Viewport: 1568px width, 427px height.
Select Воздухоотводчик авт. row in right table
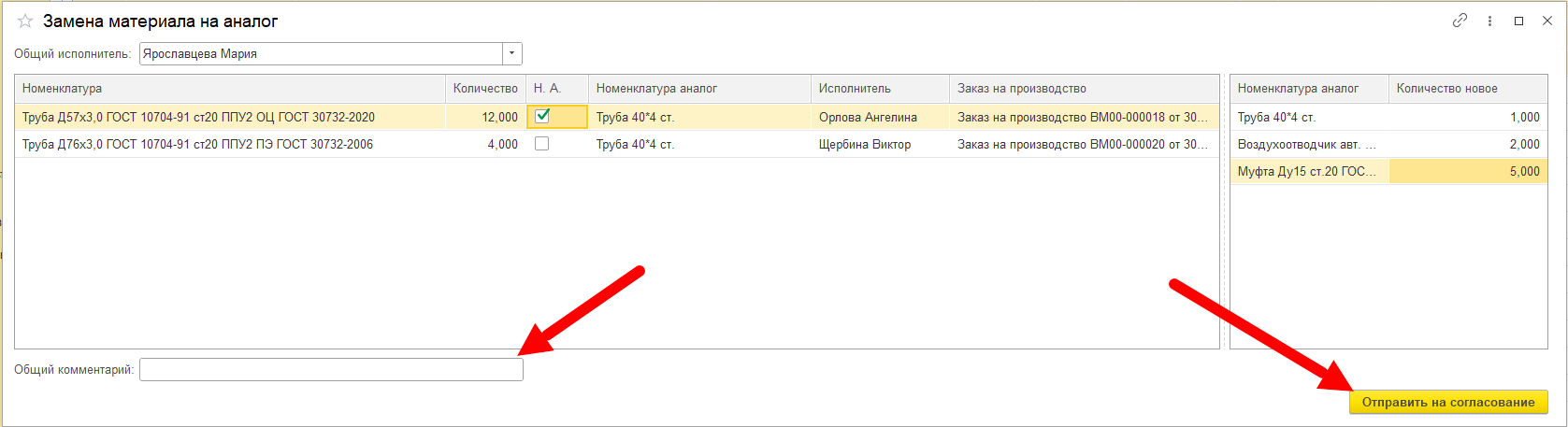click(x=1309, y=144)
